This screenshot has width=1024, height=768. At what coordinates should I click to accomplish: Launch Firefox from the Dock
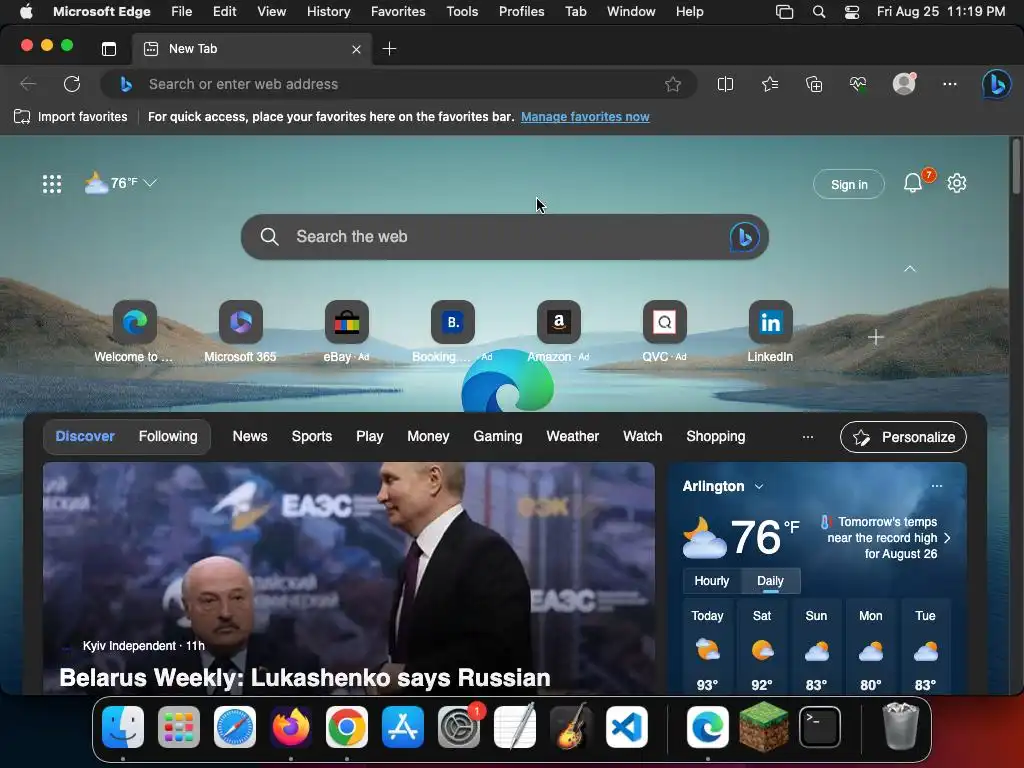pos(291,727)
